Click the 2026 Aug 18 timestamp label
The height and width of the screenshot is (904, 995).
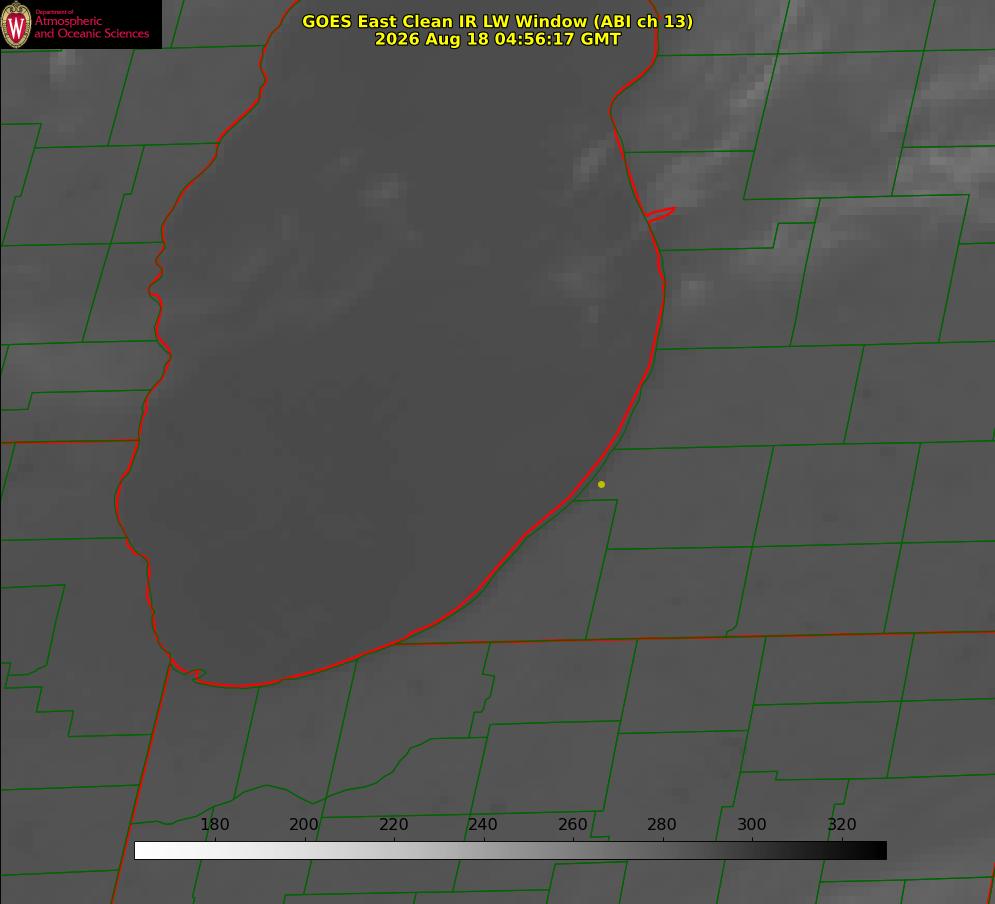point(497,39)
